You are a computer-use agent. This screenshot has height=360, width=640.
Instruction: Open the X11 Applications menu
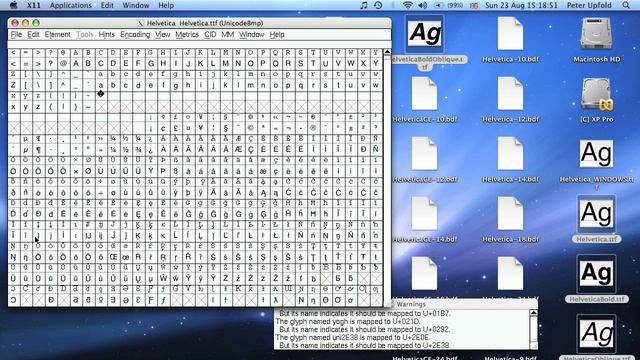click(x=71, y=5)
